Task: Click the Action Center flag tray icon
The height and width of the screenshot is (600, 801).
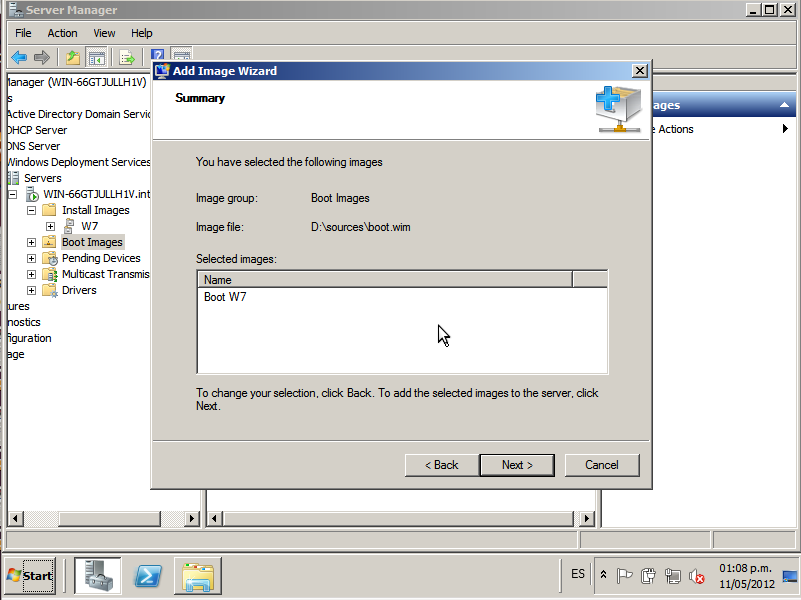Action: point(624,576)
